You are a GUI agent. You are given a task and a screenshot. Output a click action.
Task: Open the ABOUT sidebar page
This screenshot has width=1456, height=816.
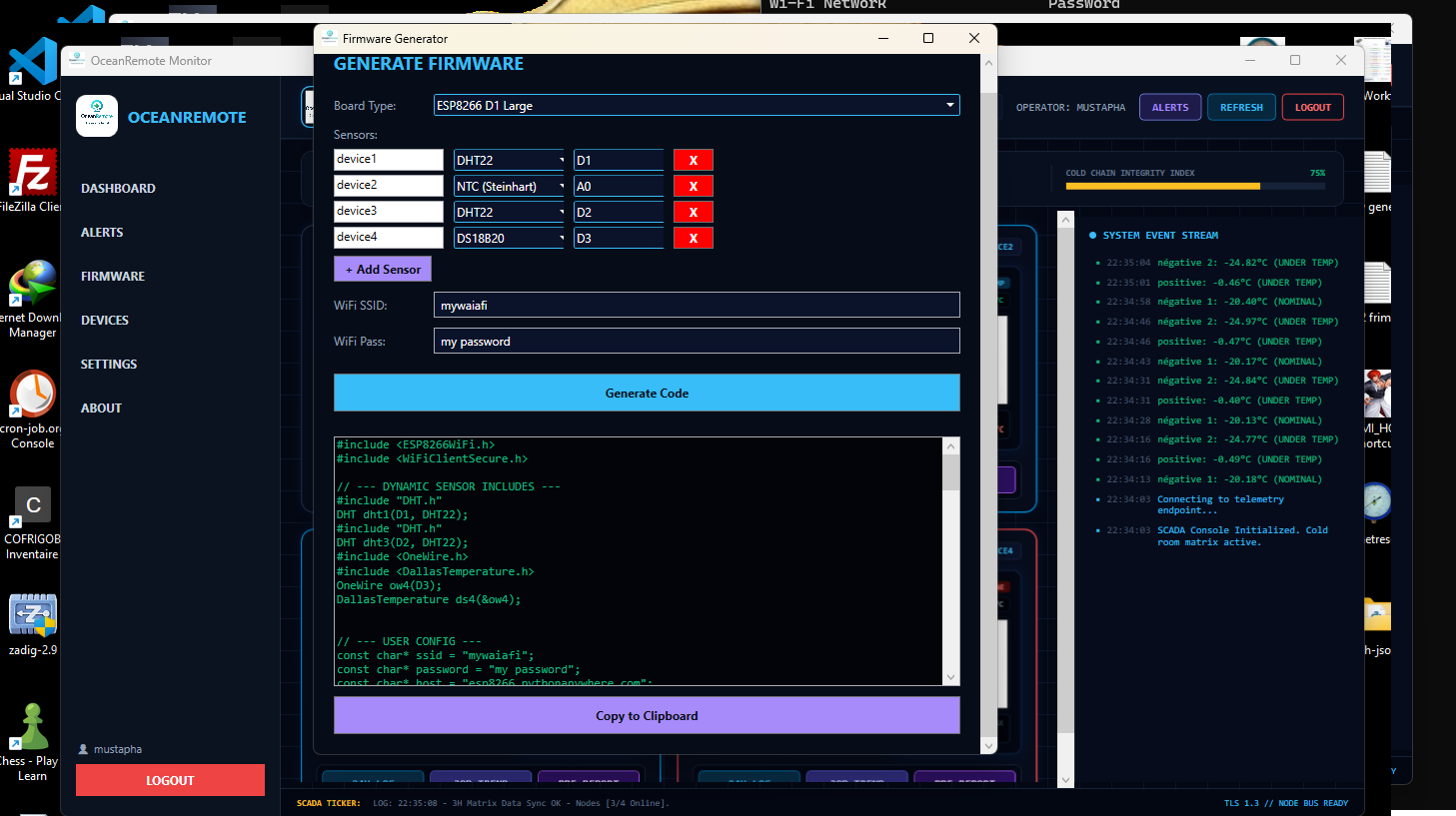coord(101,408)
